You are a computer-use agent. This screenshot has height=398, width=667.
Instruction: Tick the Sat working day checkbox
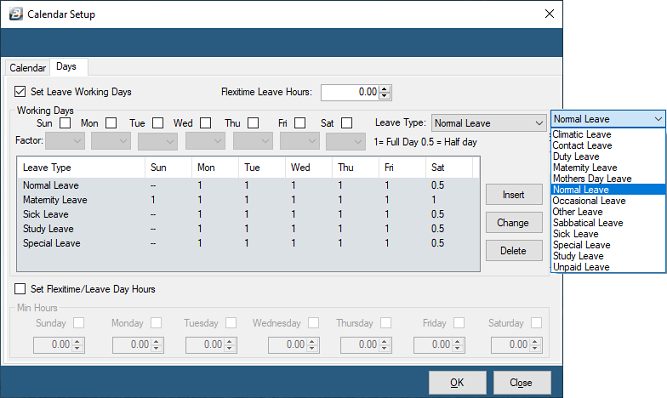[x=347, y=123]
